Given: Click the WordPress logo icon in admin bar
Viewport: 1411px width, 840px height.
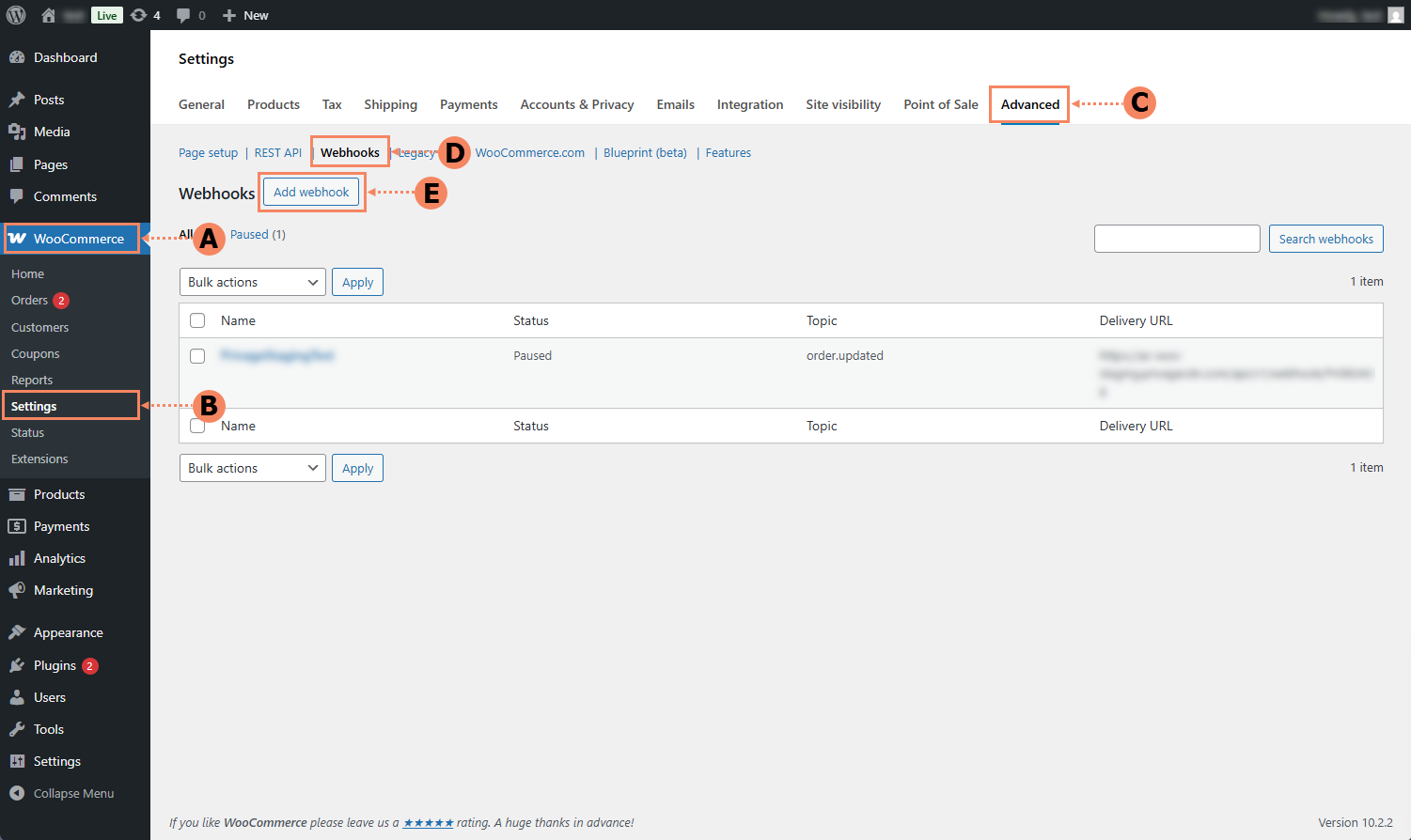Looking at the screenshot, I should click(16, 15).
